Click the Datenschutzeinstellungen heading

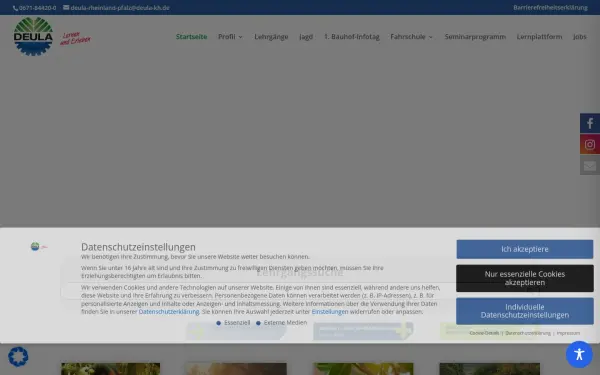(x=138, y=247)
